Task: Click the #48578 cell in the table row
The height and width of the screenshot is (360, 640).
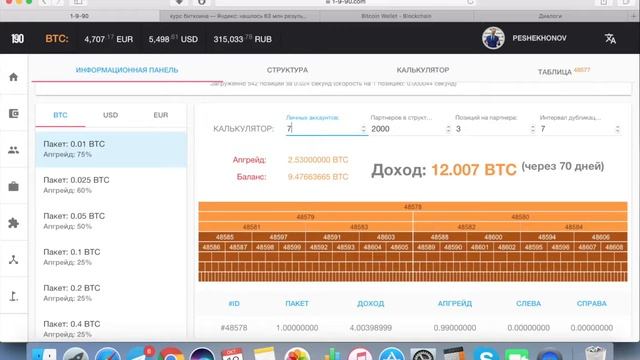Action: (234, 328)
